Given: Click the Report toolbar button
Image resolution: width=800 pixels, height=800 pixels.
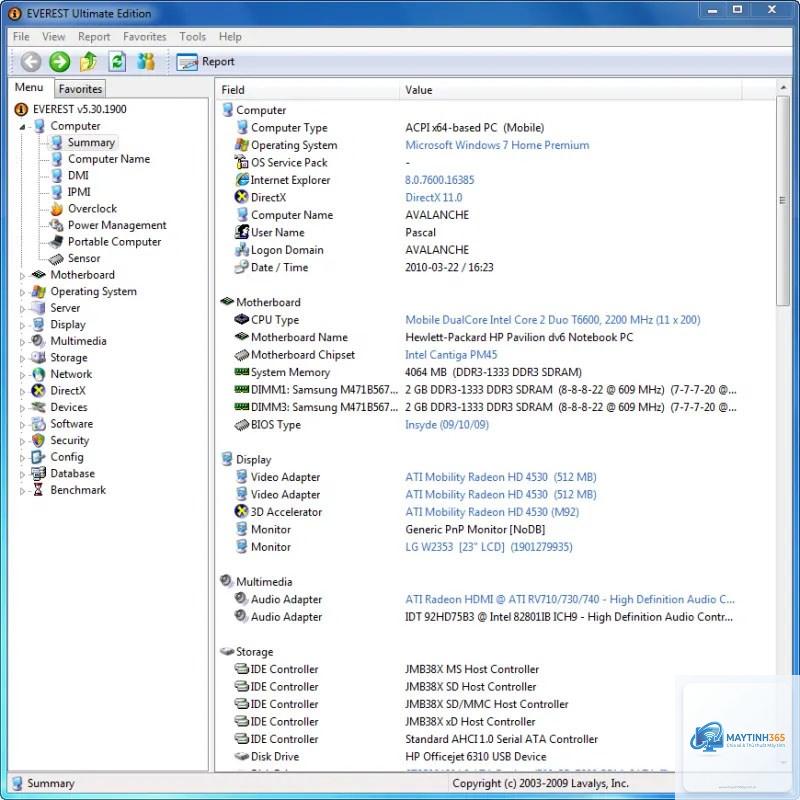Looking at the screenshot, I should click(x=205, y=62).
